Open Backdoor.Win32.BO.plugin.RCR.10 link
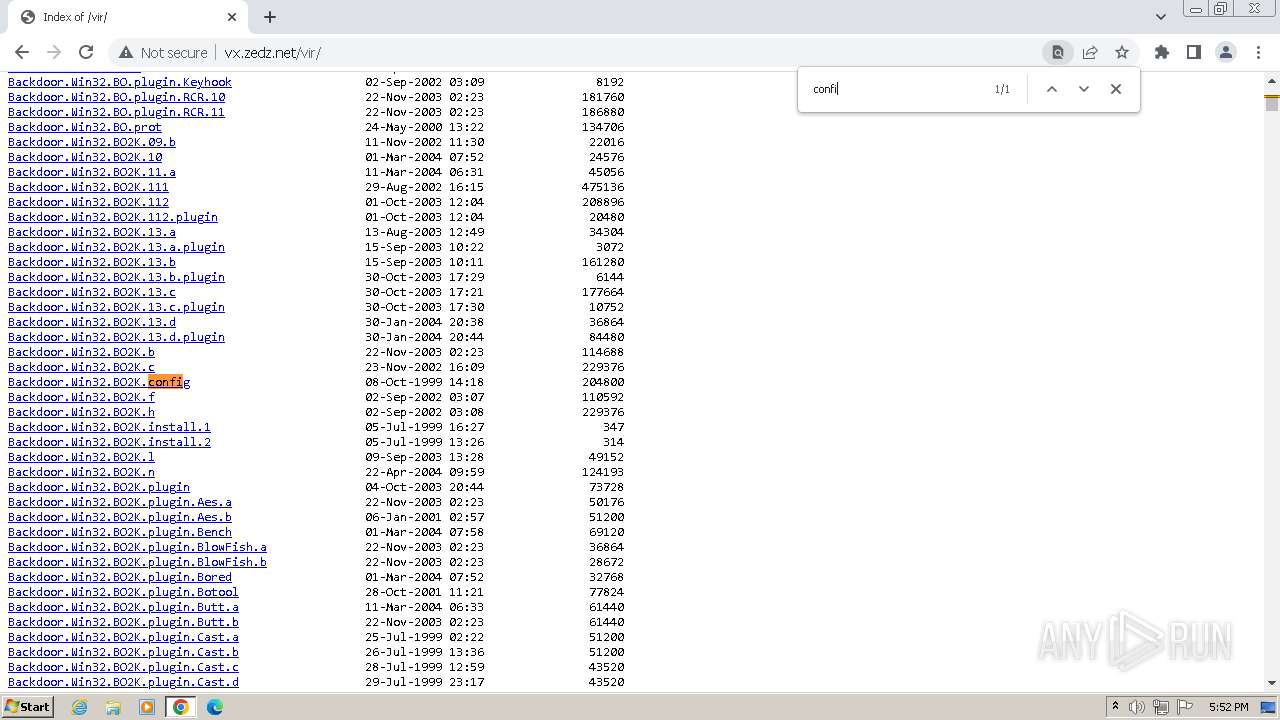This screenshot has width=1280, height=720. point(116,97)
